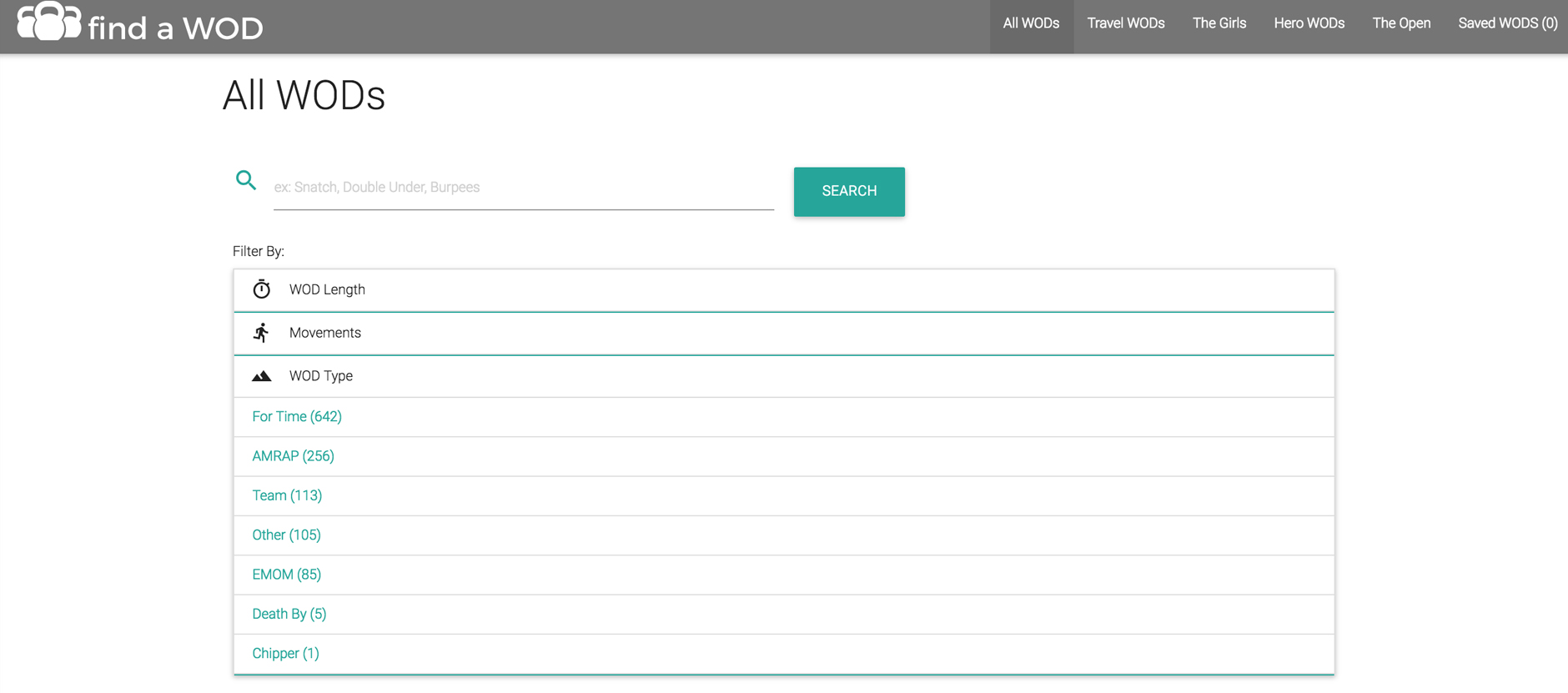
Task: Select the Team (113) filter
Action: coord(287,495)
